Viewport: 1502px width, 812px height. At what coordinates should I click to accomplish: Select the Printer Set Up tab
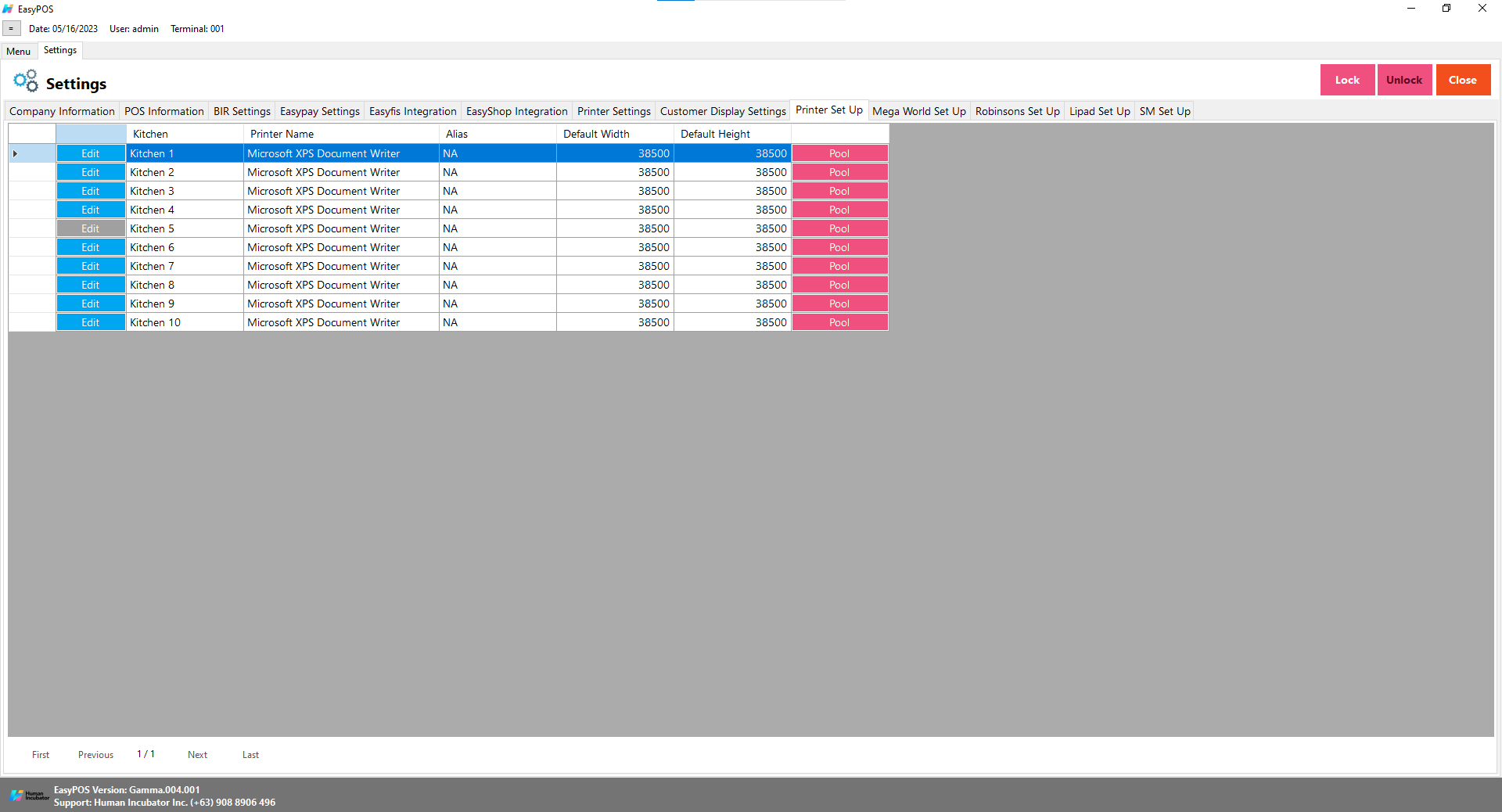(x=829, y=110)
